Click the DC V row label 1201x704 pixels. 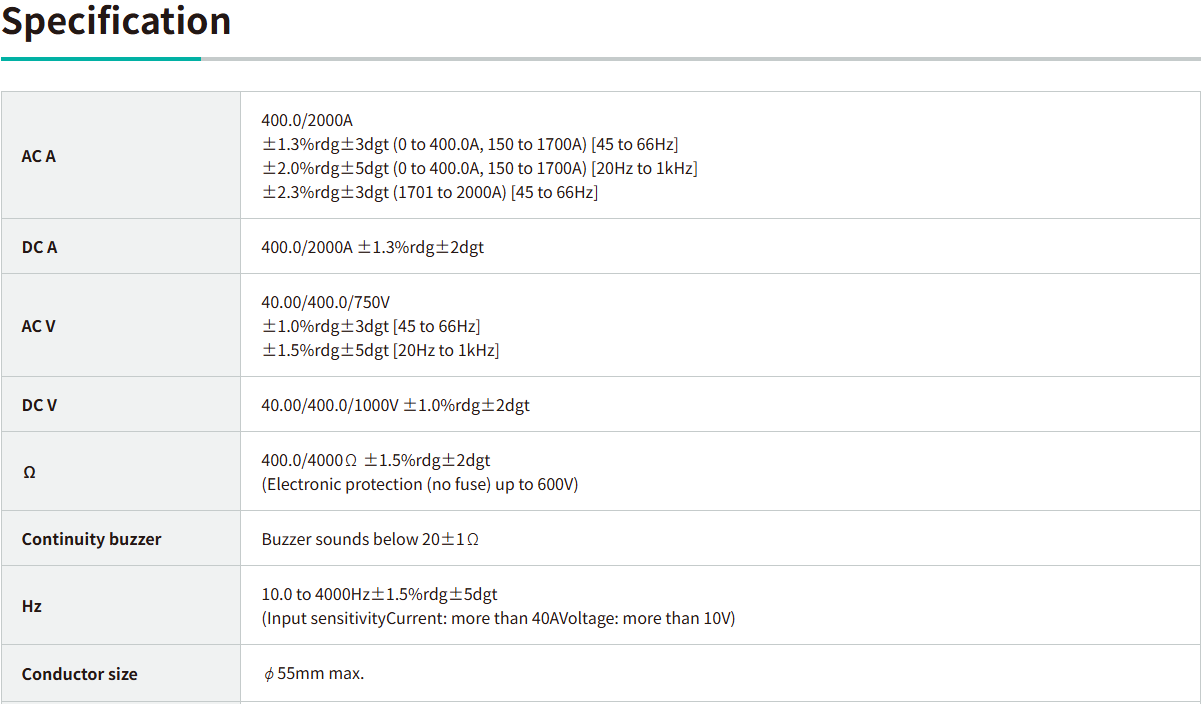point(40,405)
